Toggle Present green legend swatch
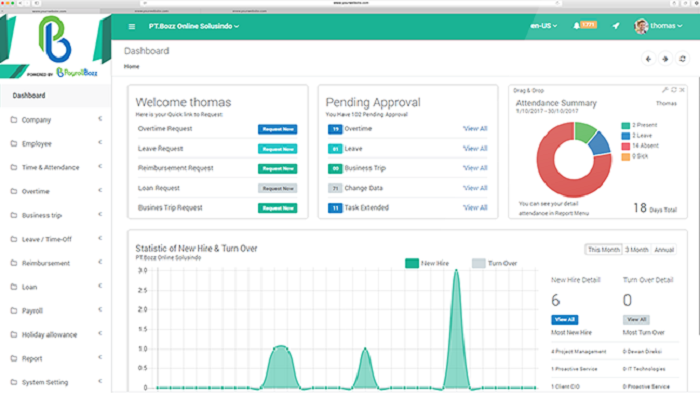 (625, 125)
